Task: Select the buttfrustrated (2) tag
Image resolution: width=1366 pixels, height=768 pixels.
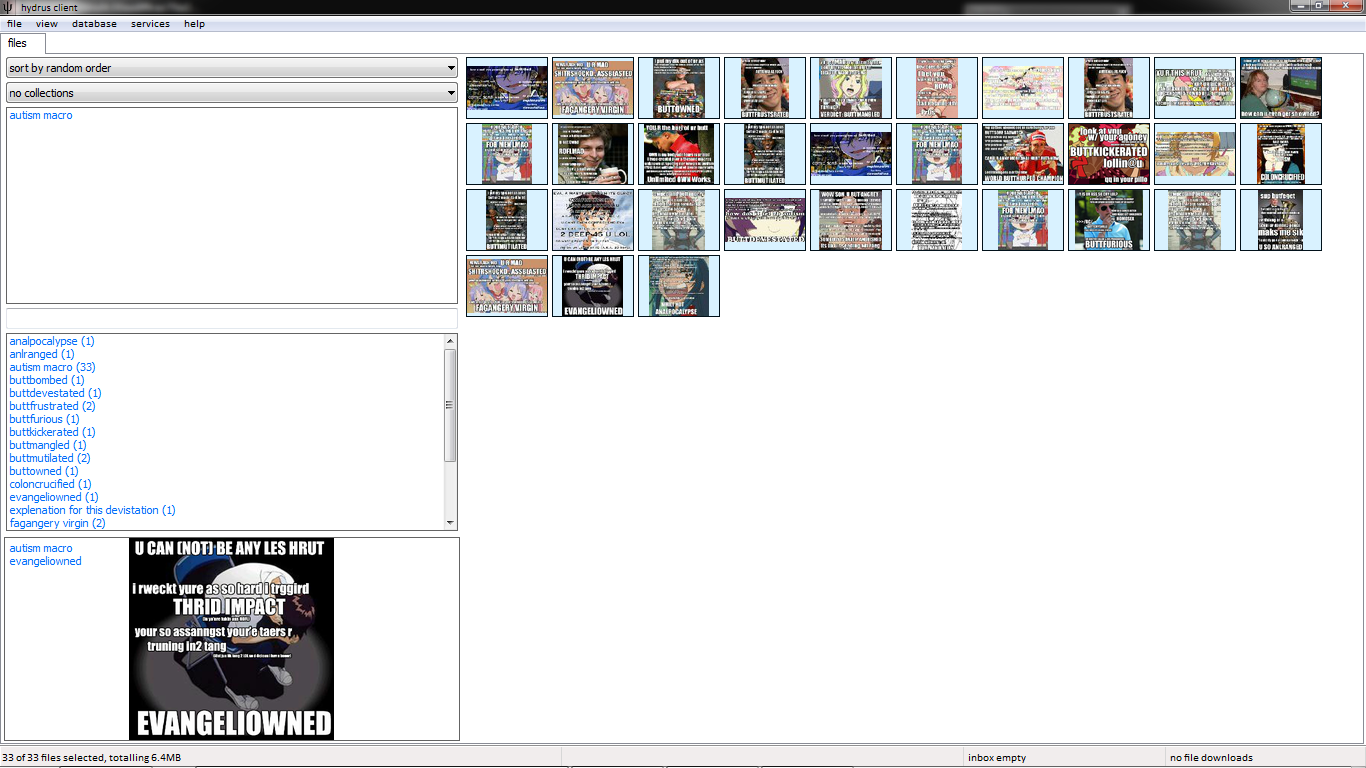Action: point(52,406)
